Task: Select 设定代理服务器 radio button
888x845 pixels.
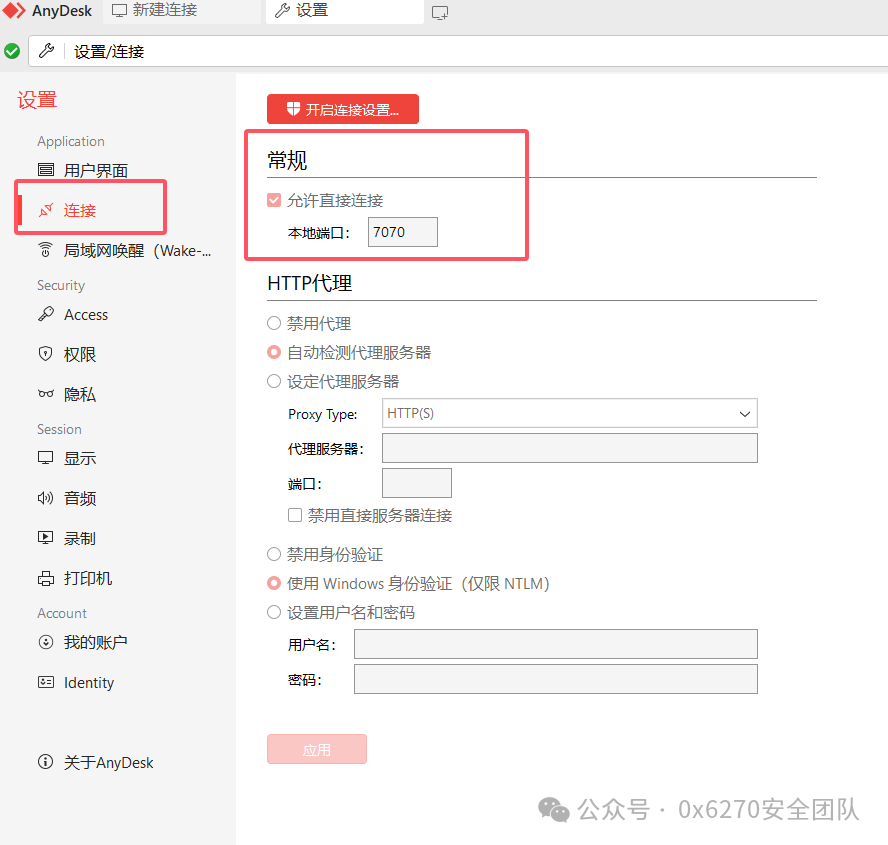Action: click(274, 381)
